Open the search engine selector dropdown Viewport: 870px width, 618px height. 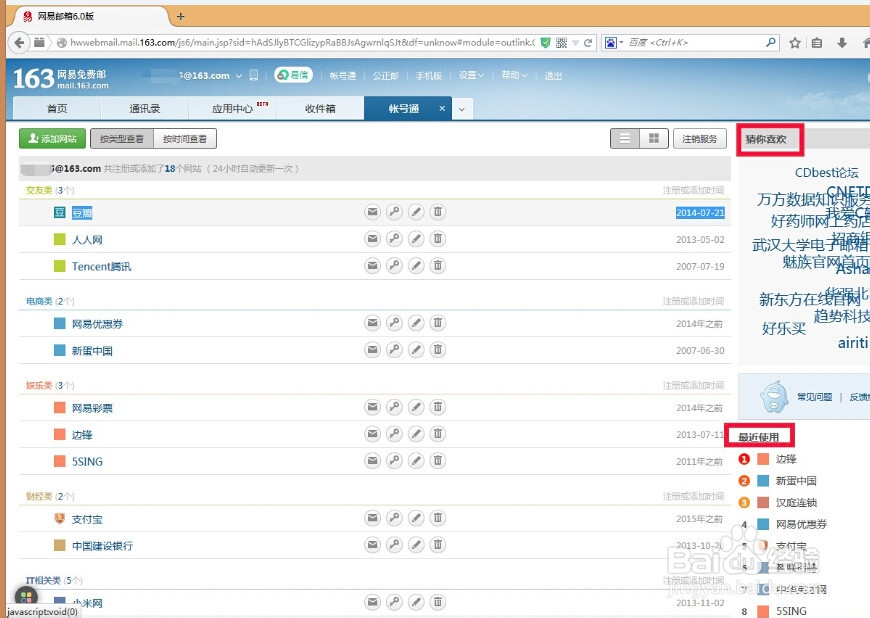614,43
